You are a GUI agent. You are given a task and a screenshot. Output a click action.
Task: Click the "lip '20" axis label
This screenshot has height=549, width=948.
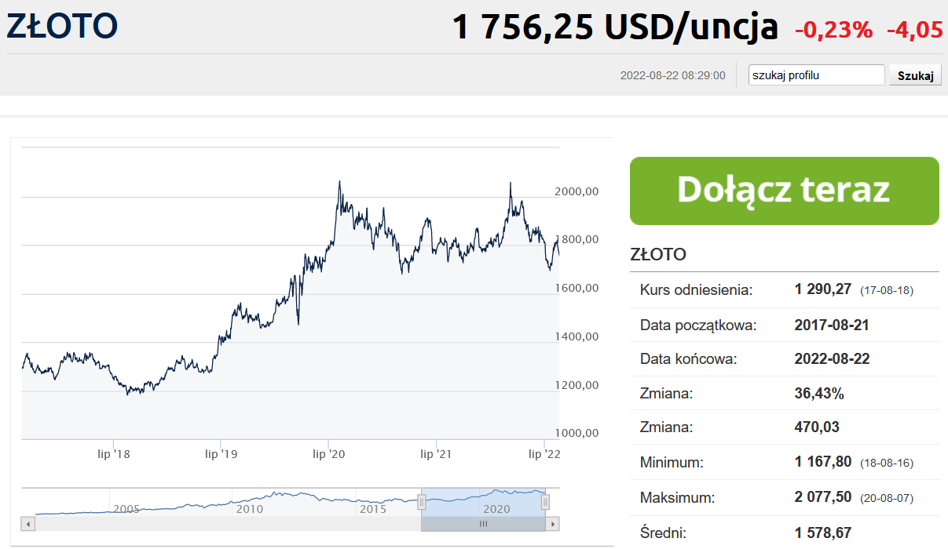coord(329,454)
